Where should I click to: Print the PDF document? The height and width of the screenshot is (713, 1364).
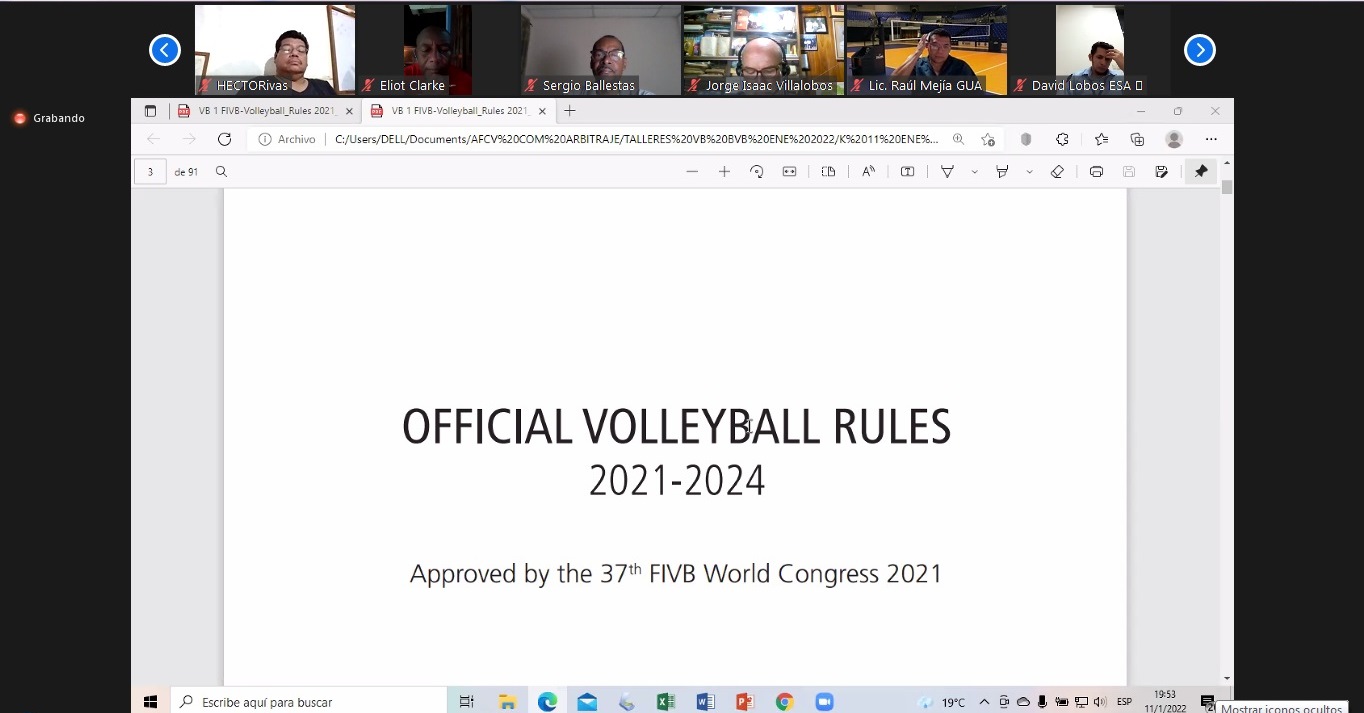pyautogui.click(x=1096, y=172)
